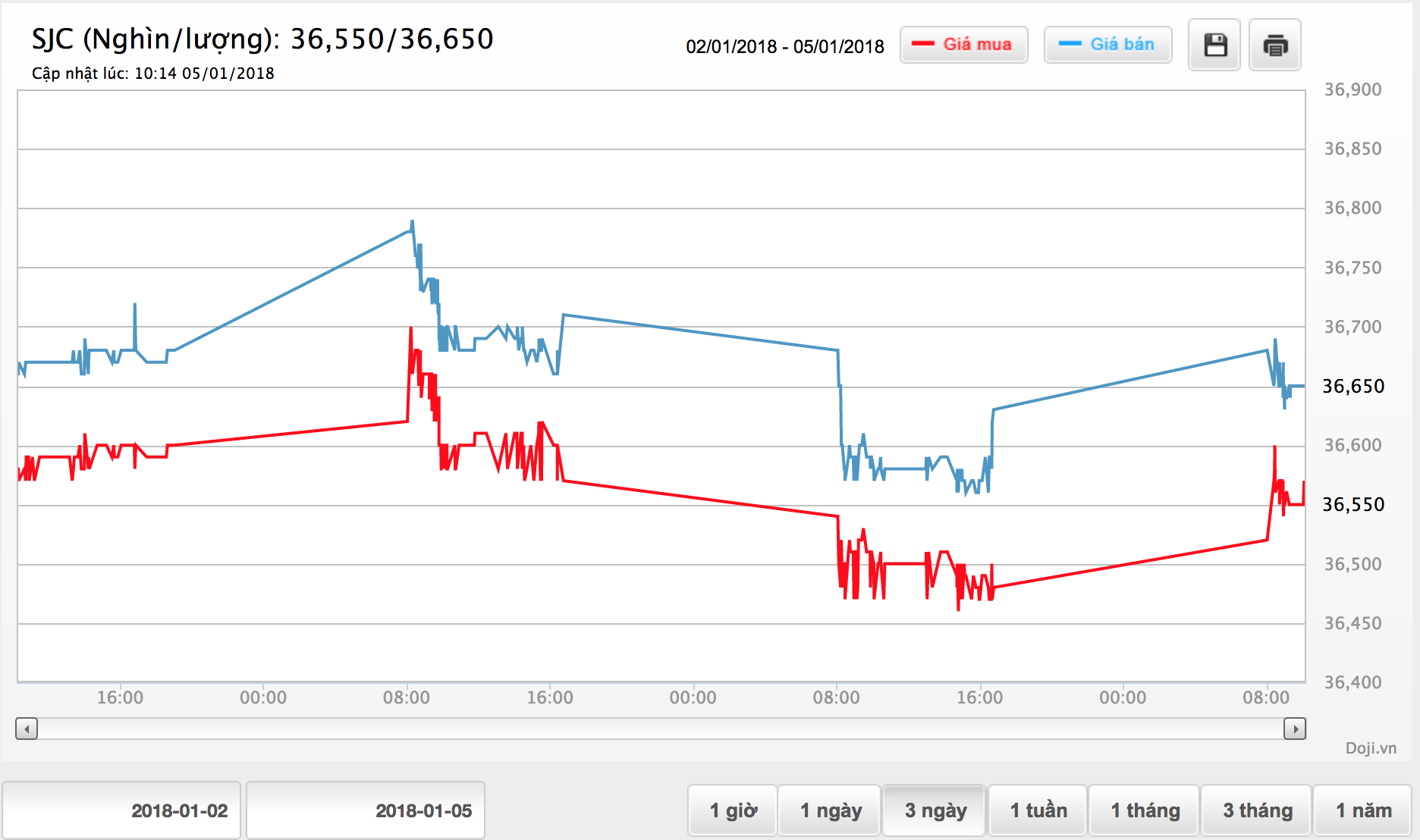Click the 36,900 axis label
The width and height of the screenshot is (1420, 840).
(x=1352, y=89)
